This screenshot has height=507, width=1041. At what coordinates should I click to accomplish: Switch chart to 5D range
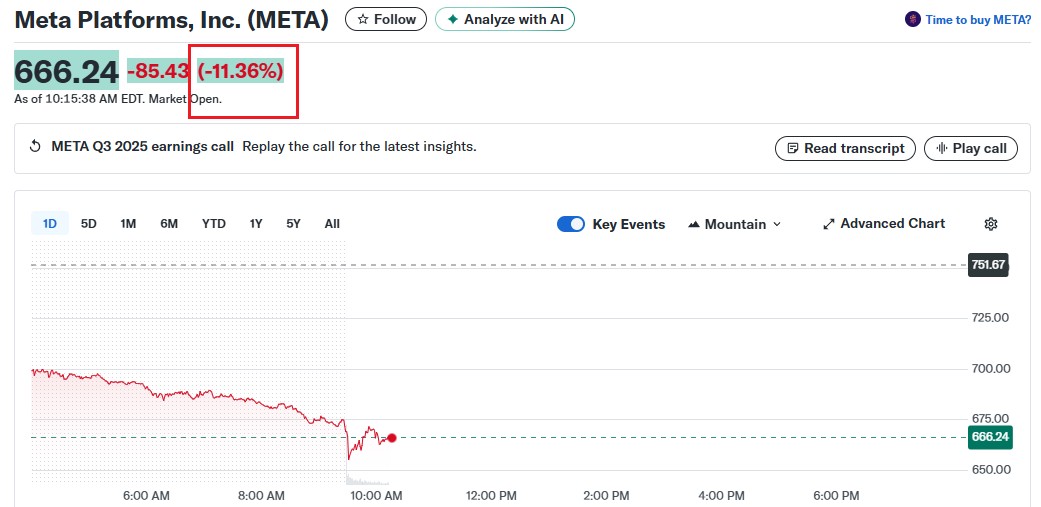[x=89, y=224]
